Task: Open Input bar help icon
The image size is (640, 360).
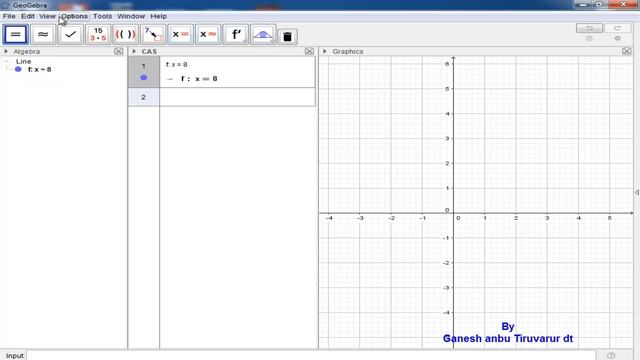Action: (611, 356)
